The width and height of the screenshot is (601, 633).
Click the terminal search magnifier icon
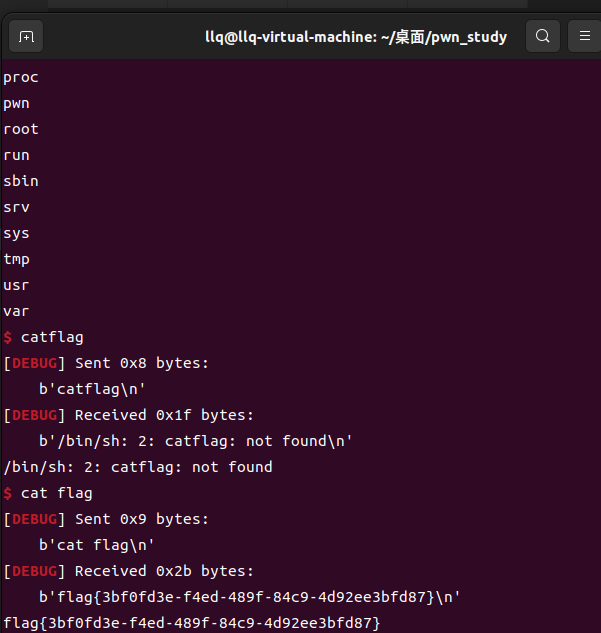click(542, 36)
